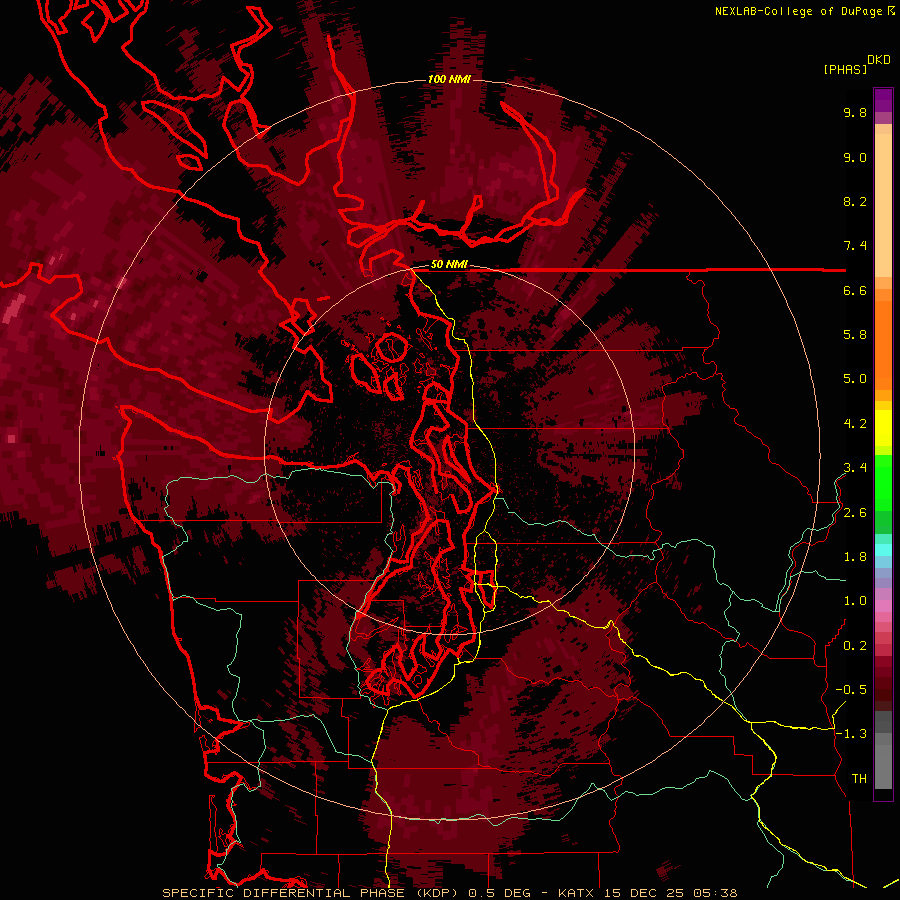Image resolution: width=900 pixels, height=900 pixels.
Task: Click the -0.5 scale value
Action: [851, 690]
